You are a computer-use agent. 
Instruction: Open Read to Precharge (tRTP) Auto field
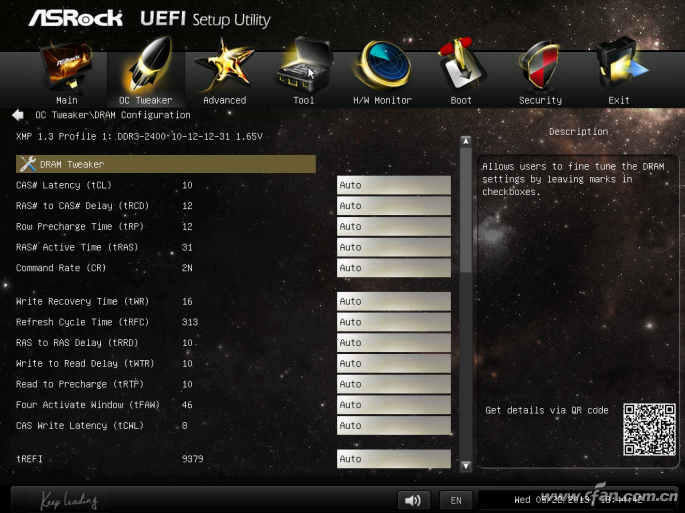[394, 384]
